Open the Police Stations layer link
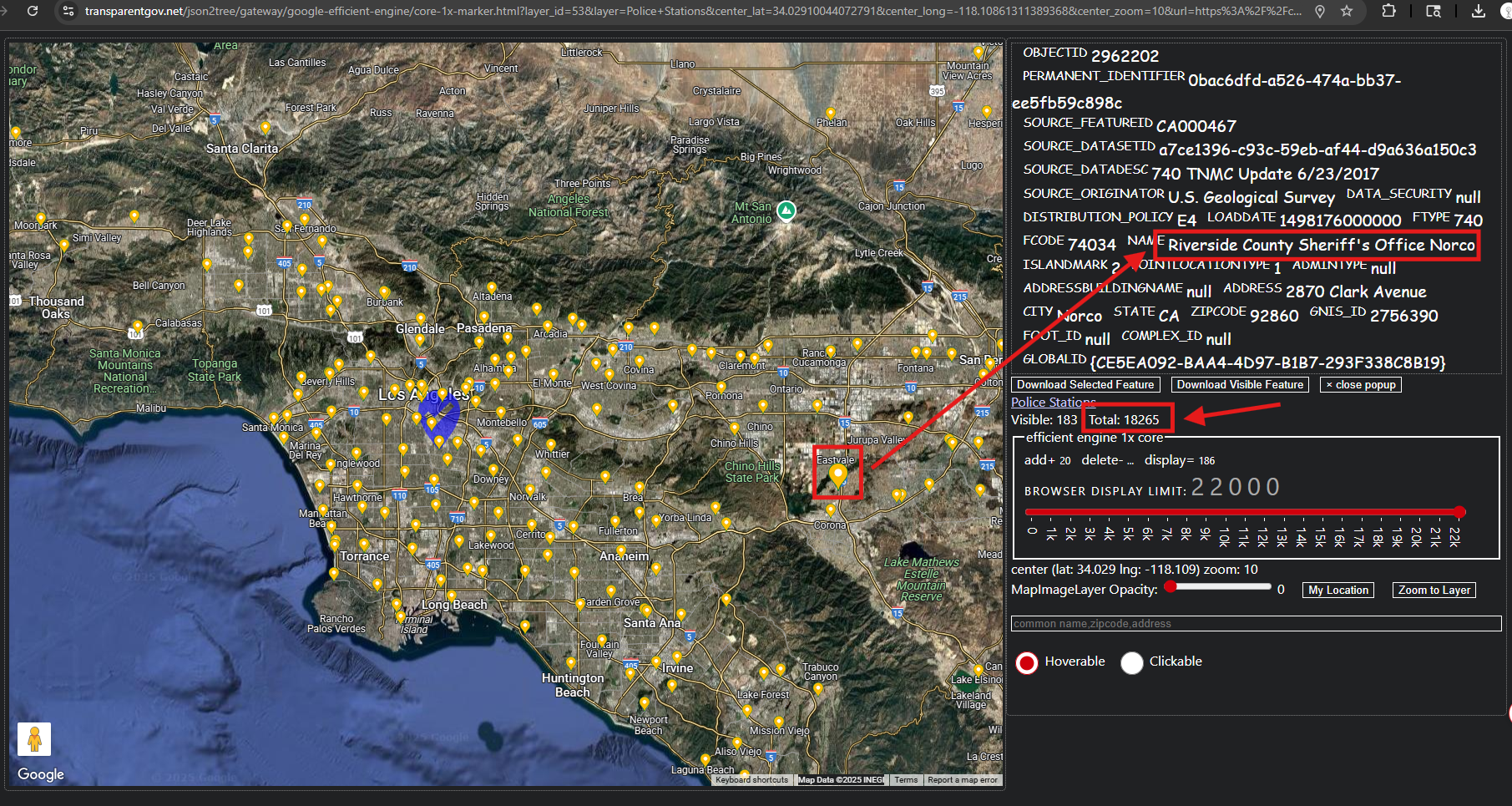 [x=1053, y=403]
